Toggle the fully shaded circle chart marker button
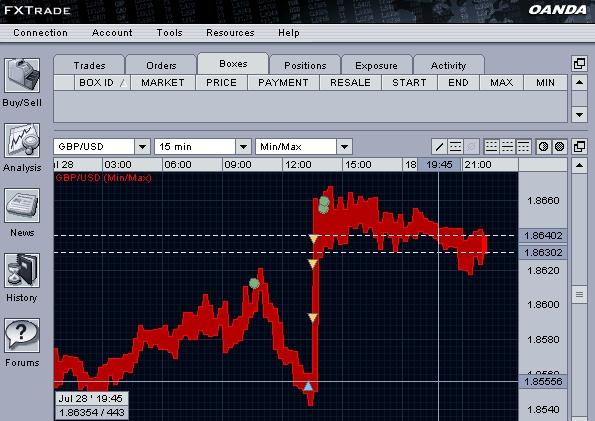Screen dimensions: 595x421 559,147
